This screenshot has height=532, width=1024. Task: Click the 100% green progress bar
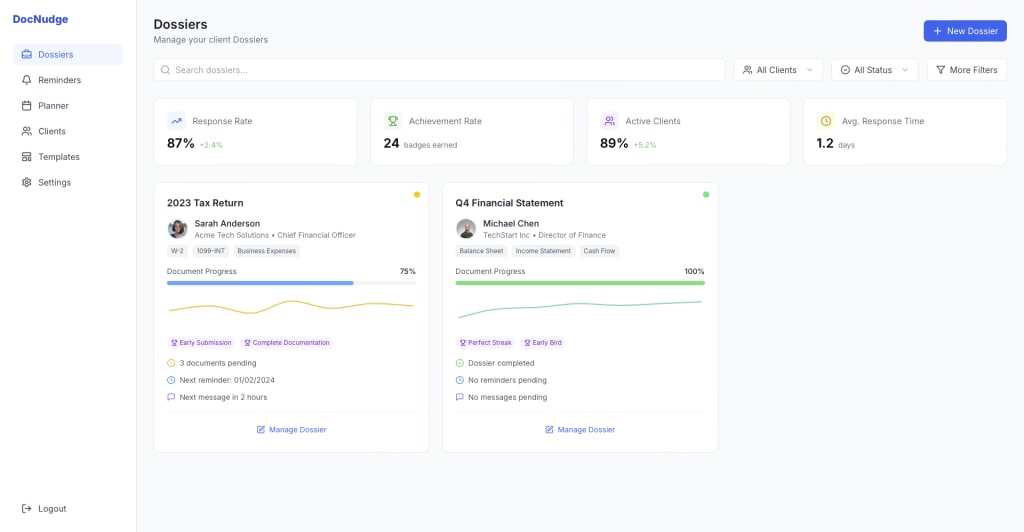click(580, 283)
